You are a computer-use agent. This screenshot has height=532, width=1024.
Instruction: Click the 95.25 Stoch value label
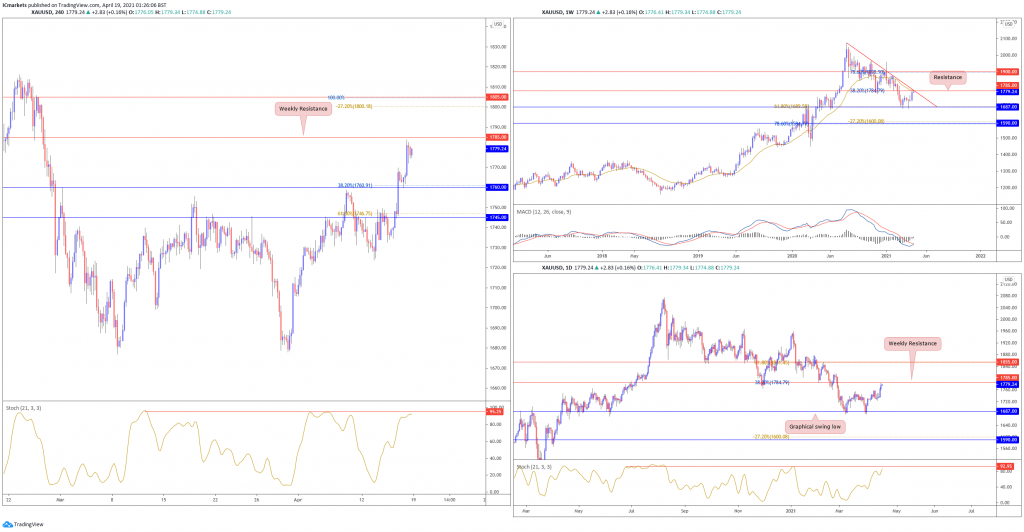pos(496,412)
